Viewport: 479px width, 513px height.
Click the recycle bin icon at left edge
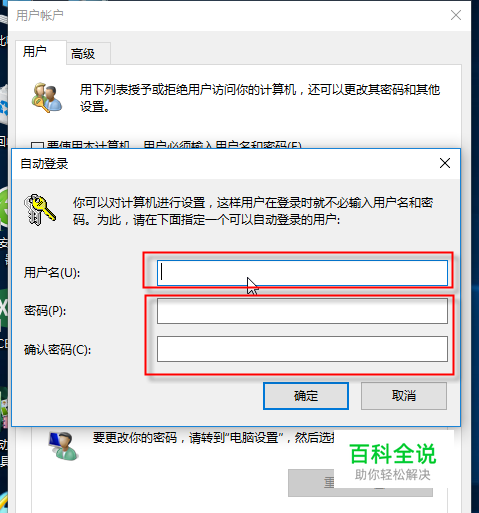(x=3, y=105)
